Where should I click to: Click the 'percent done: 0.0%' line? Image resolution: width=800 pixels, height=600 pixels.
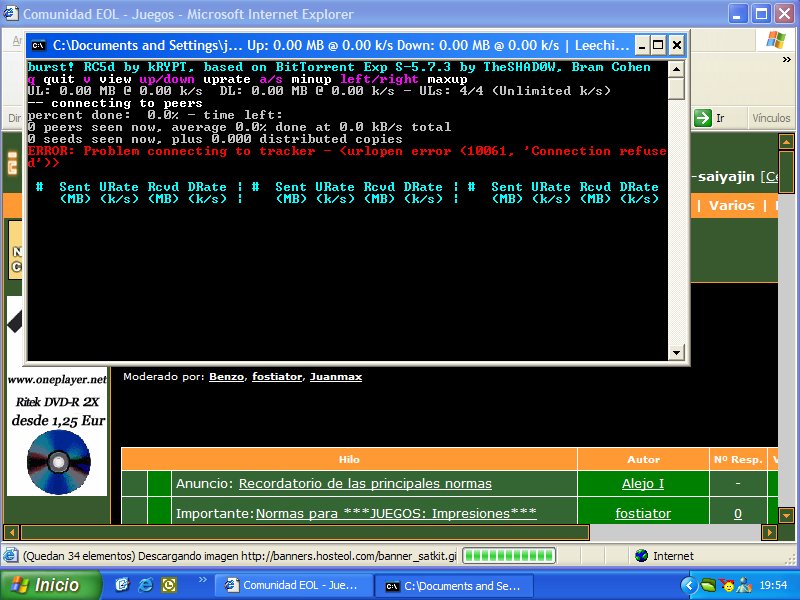[x=155, y=115]
